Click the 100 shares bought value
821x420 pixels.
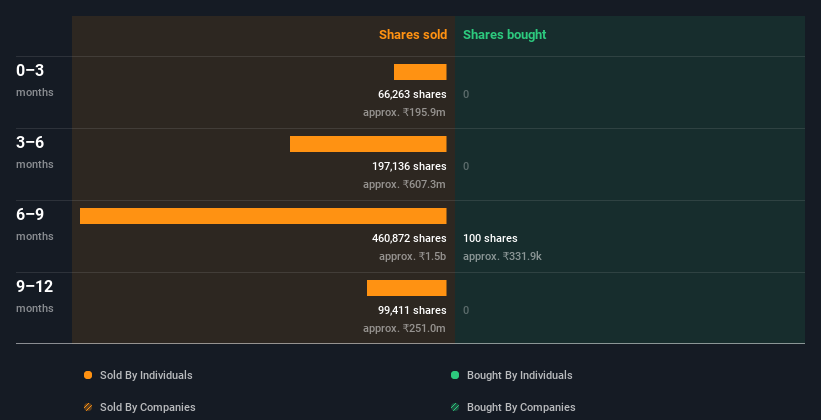(x=490, y=238)
